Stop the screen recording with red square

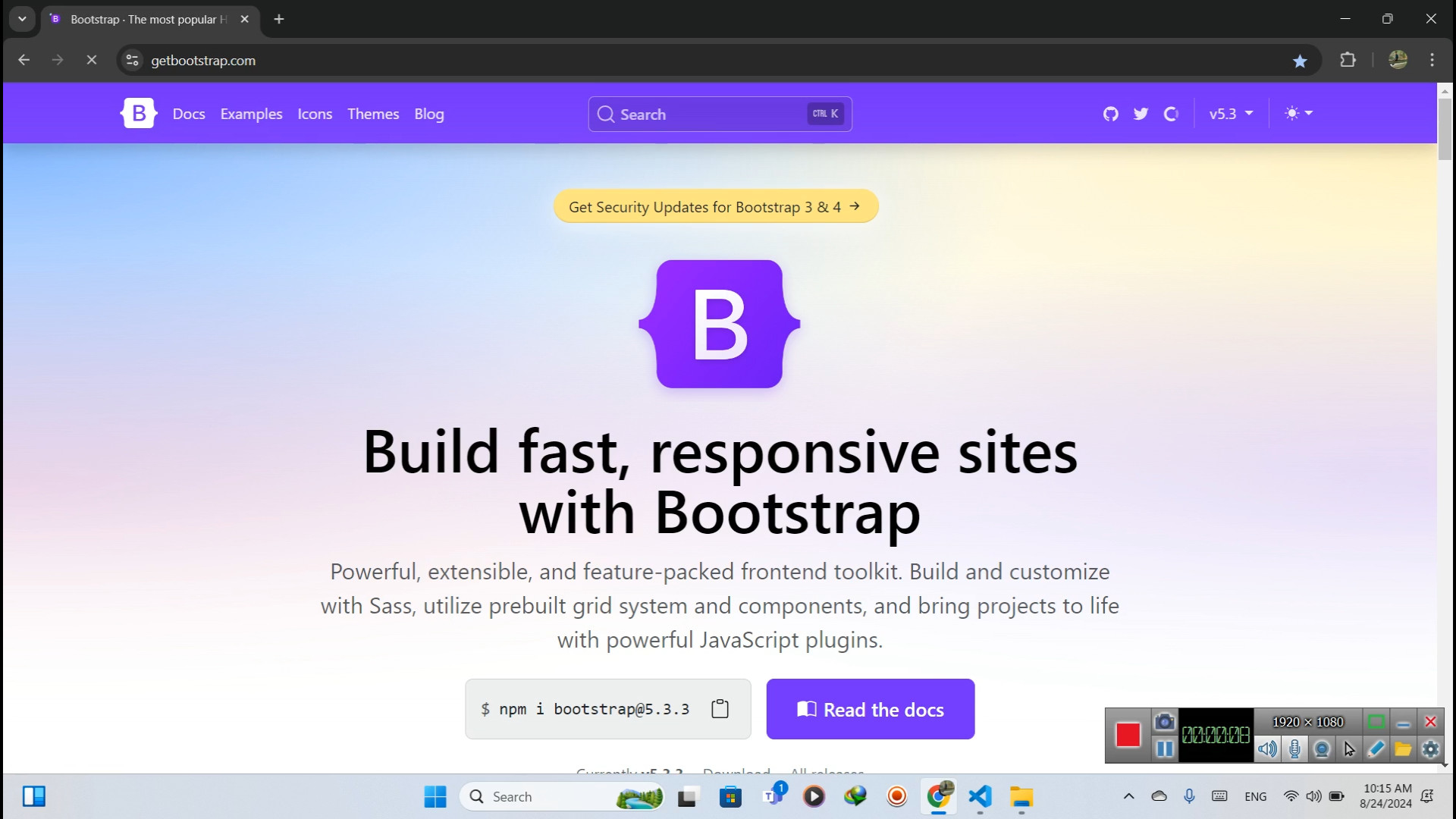pos(1128,735)
